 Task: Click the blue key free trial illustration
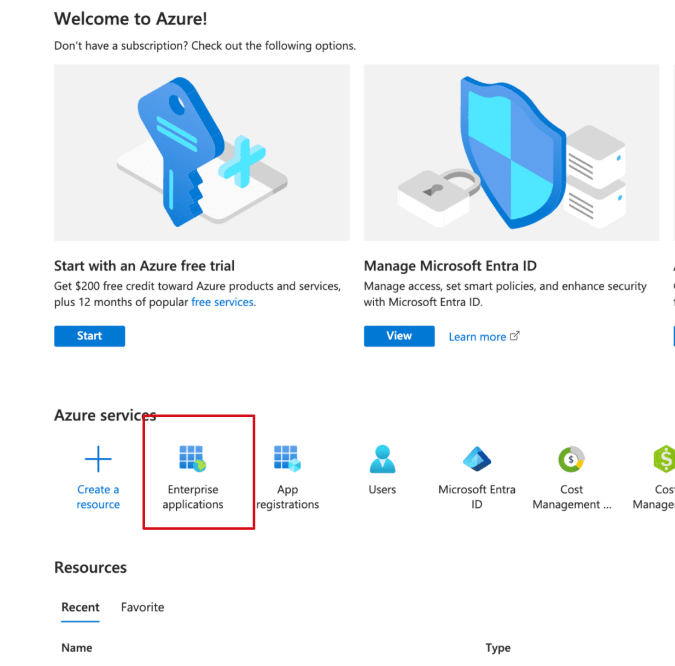[x=202, y=152]
